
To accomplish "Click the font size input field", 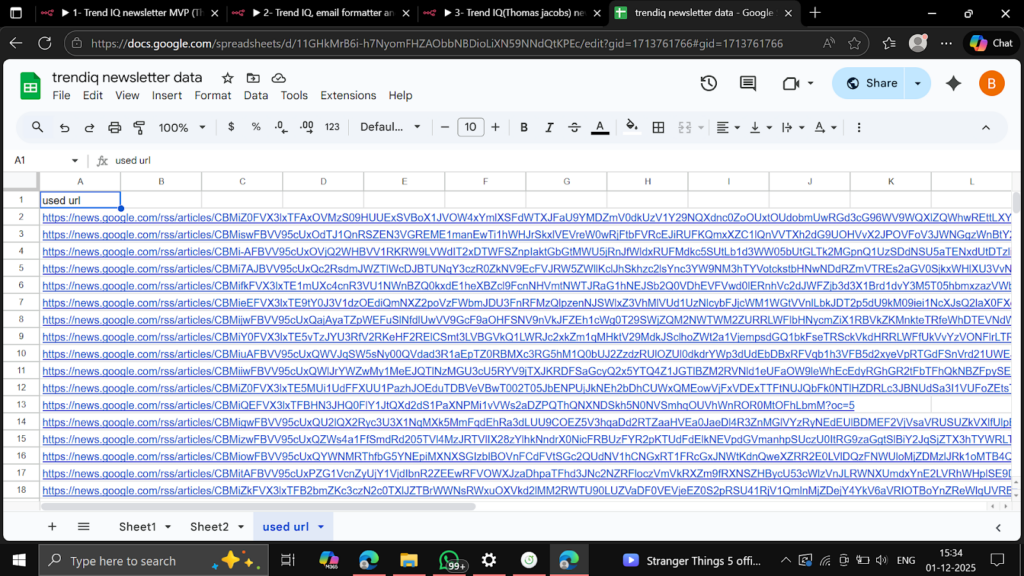I will point(470,127).
